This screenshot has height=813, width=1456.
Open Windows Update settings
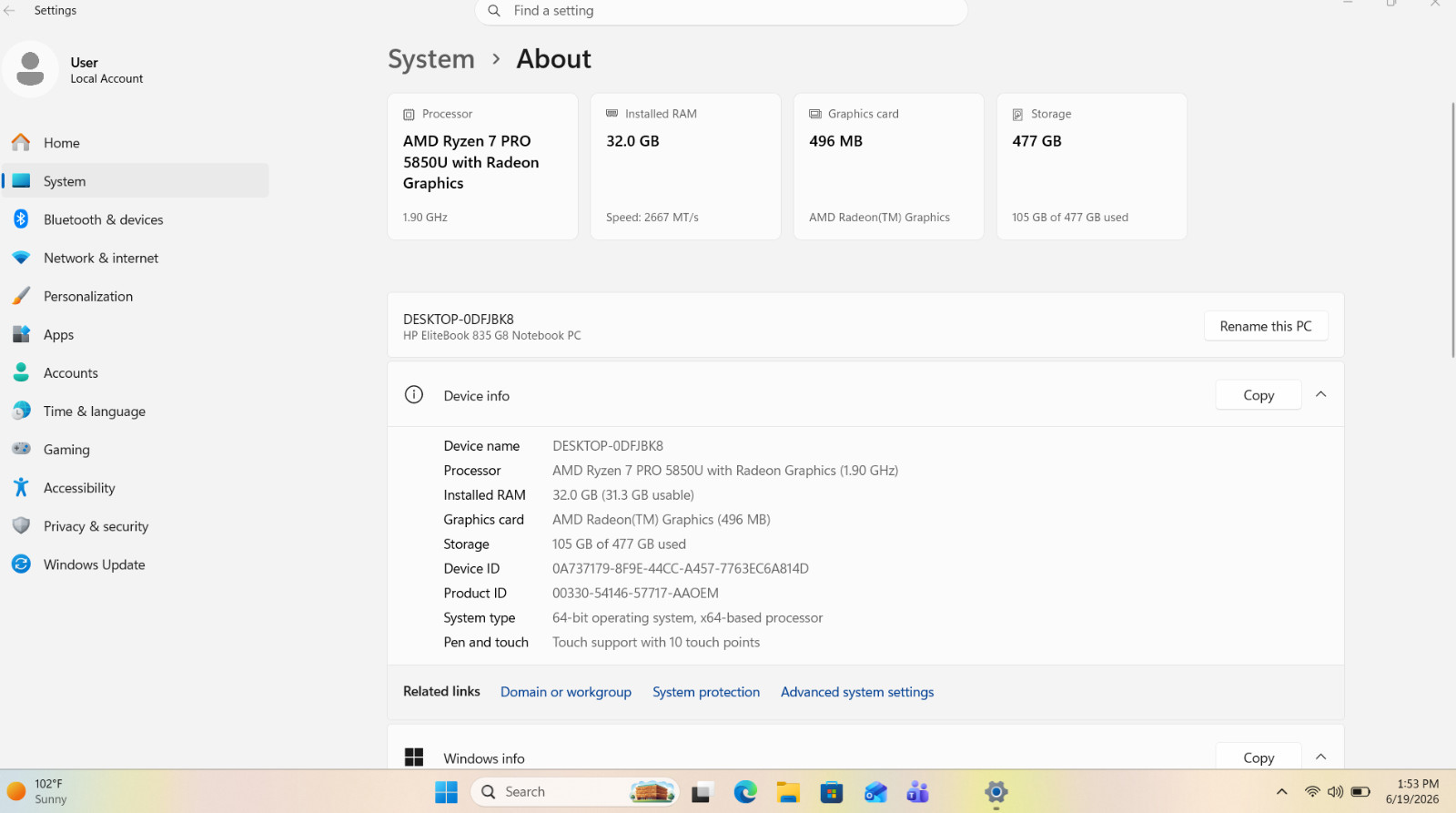[136, 564]
